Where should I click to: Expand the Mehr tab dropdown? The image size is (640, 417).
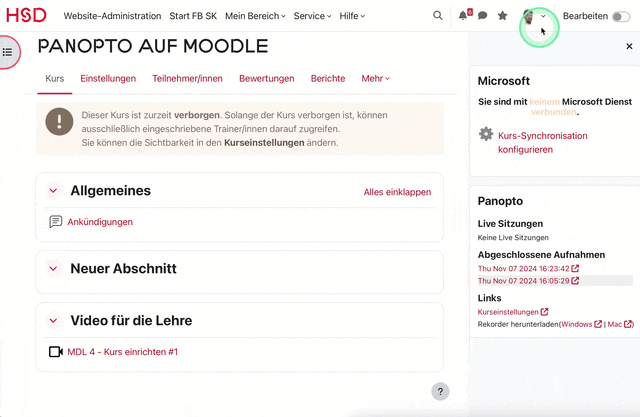tap(375, 78)
